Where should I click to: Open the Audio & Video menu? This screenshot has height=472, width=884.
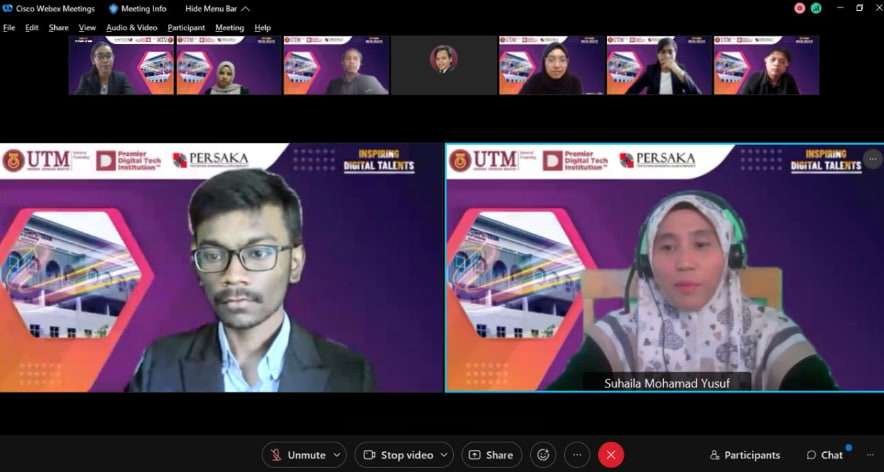(131, 28)
